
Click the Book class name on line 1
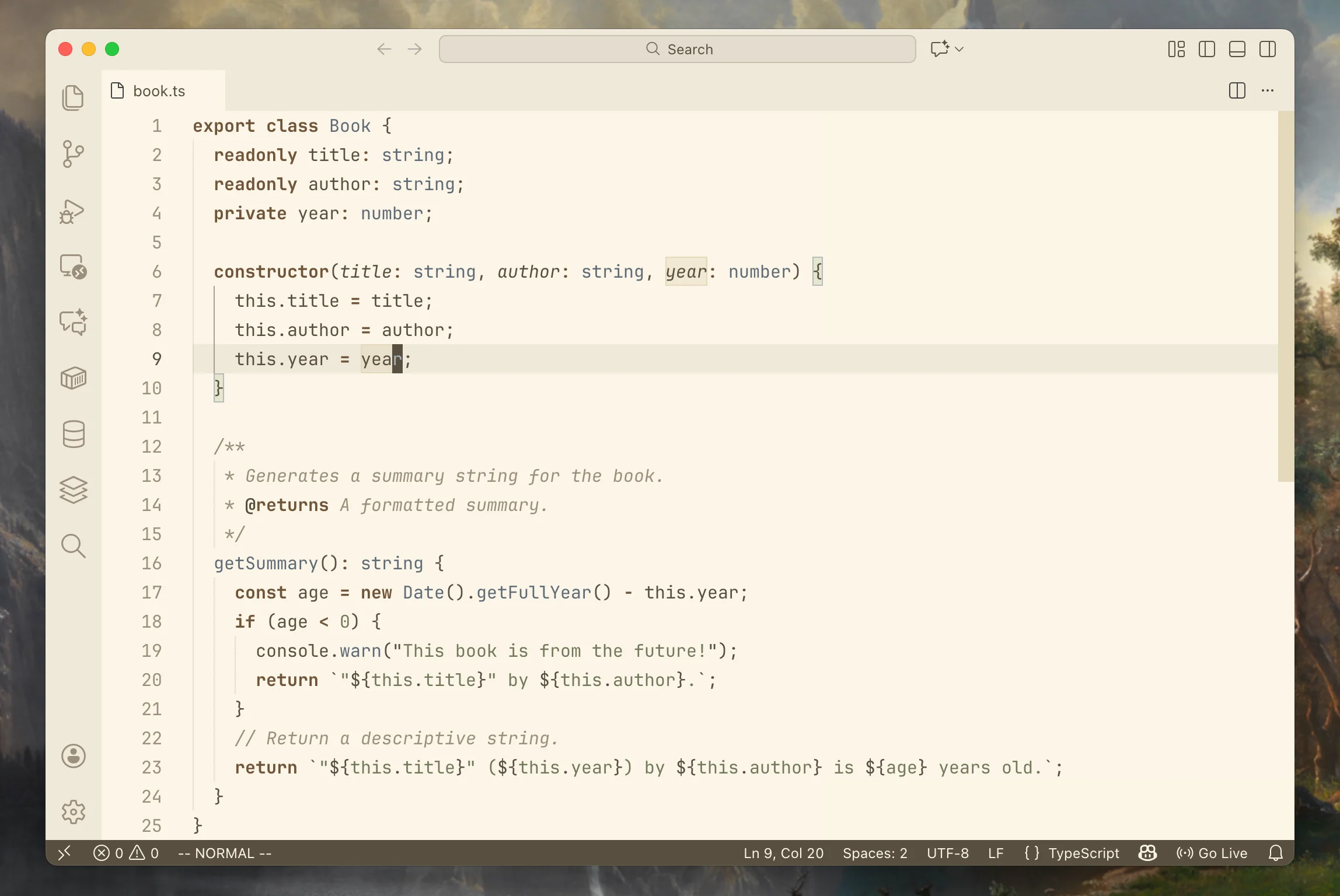click(350, 125)
